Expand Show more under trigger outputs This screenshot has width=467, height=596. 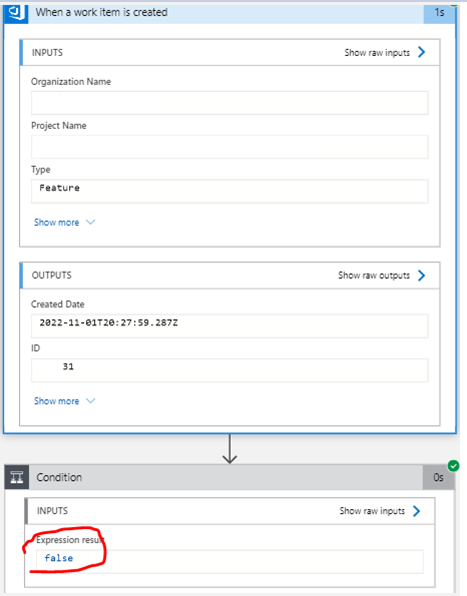point(64,401)
